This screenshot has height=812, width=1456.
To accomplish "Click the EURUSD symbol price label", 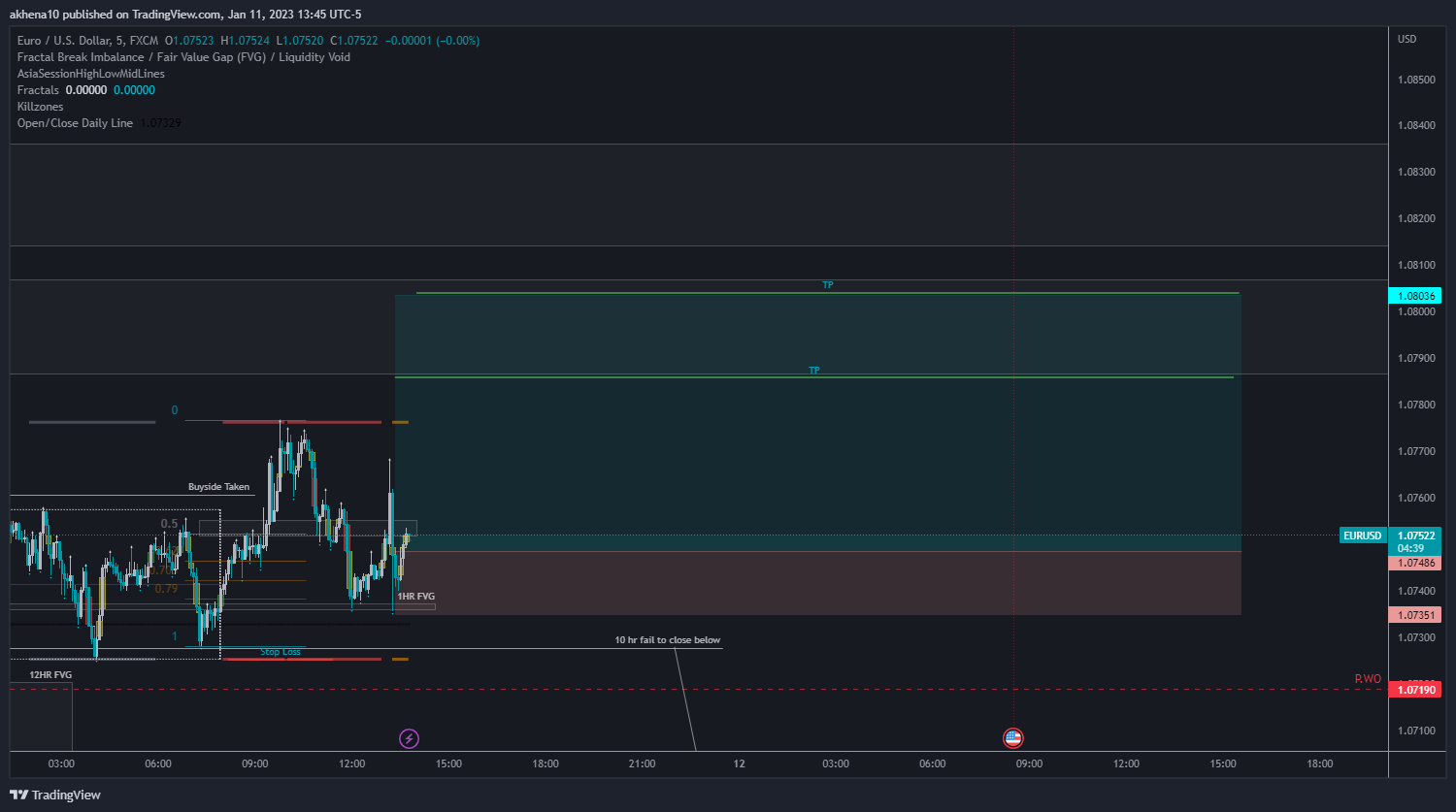I will (1362, 536).
